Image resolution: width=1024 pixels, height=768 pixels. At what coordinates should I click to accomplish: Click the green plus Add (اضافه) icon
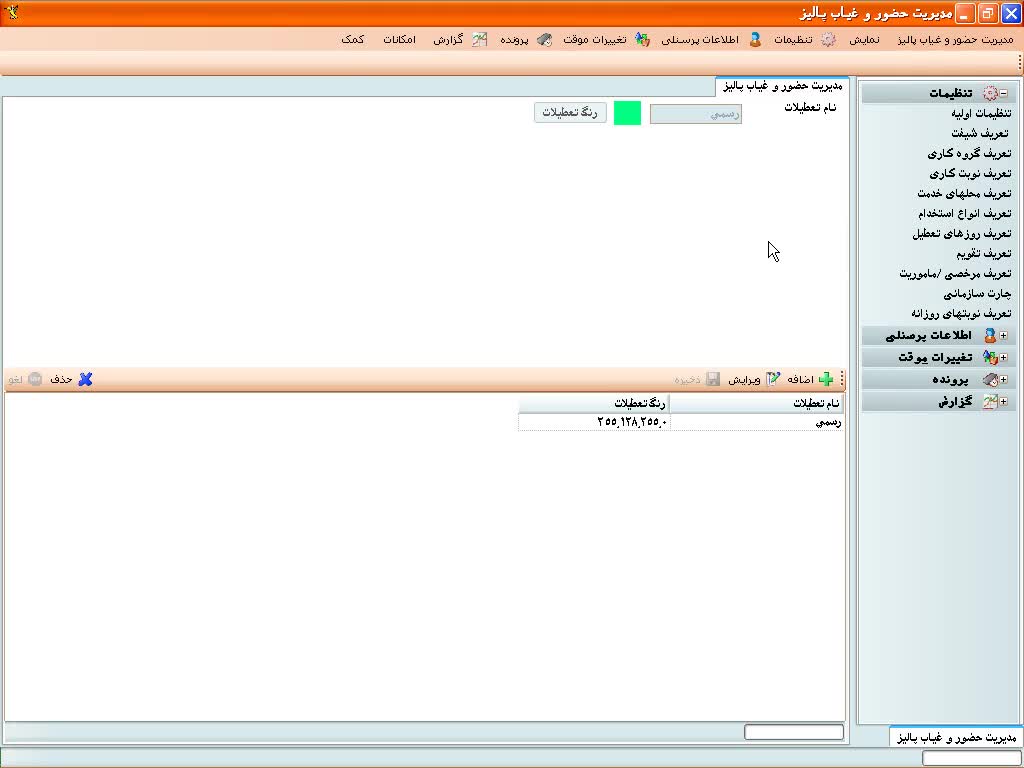825,379
